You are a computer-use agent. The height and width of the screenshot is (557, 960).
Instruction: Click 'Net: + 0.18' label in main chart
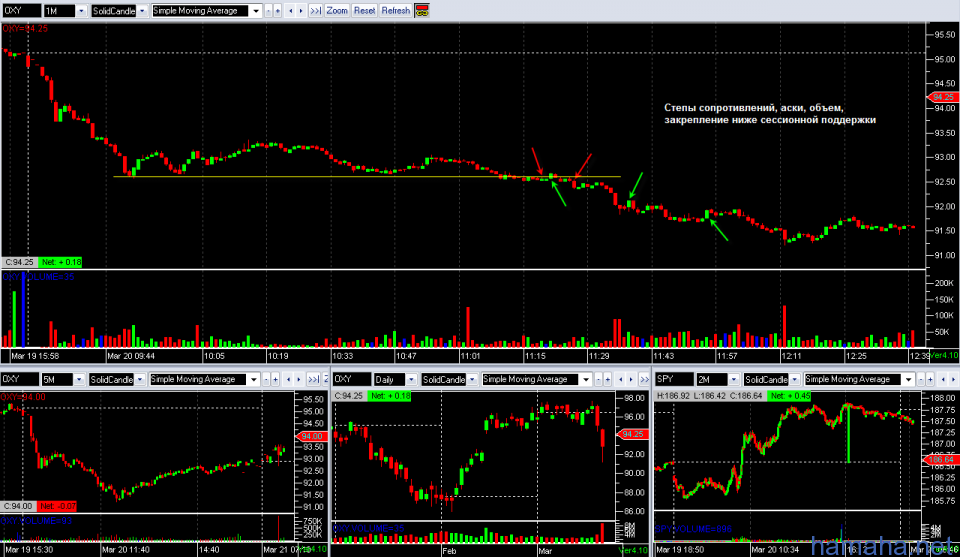click(x=61, y=262)
